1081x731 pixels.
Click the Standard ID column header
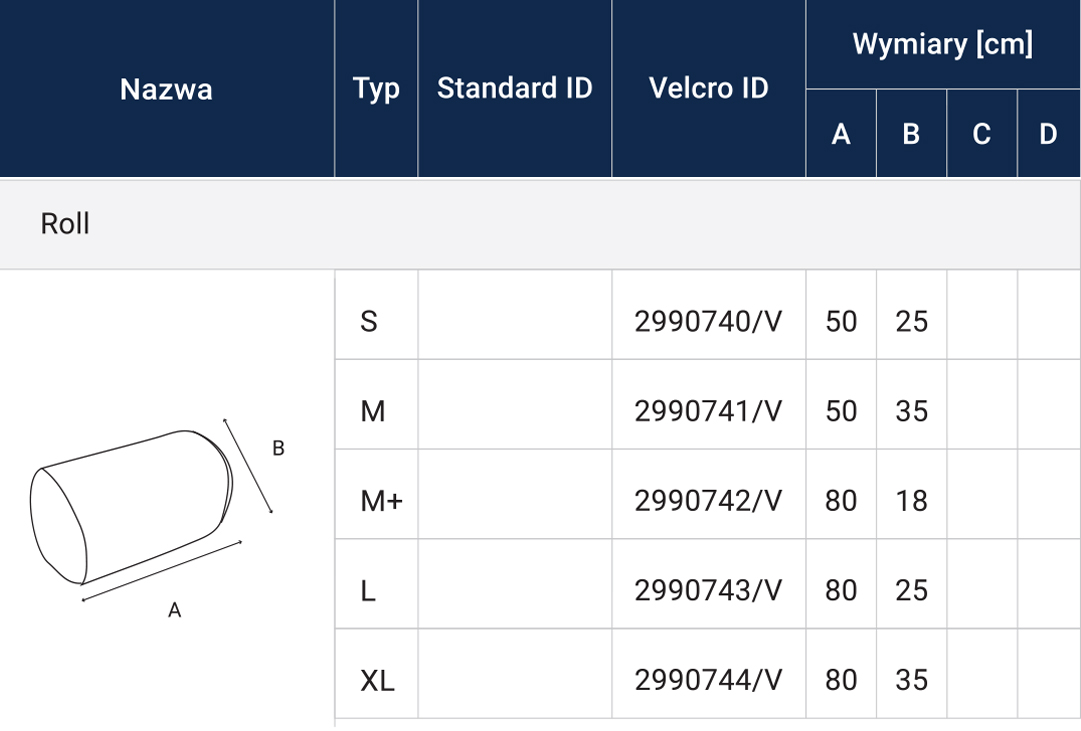[514, 89]
